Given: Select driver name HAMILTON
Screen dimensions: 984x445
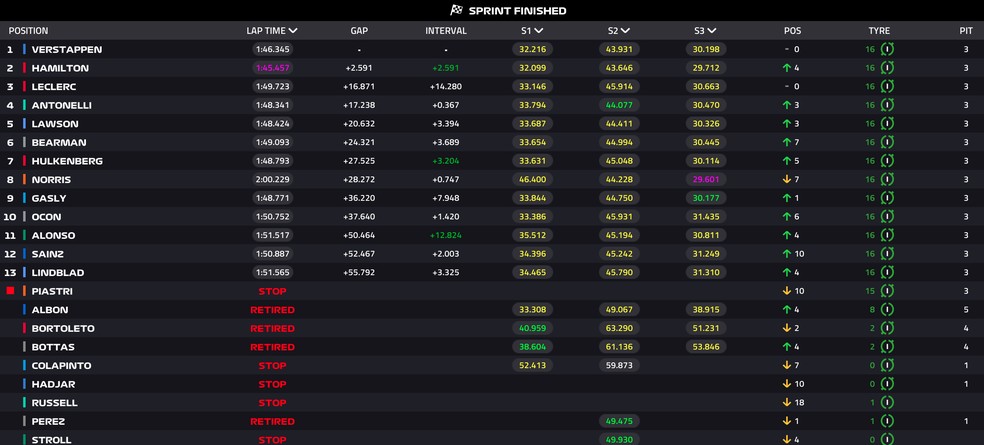Looking at the screenshot, I should point(60,68).
